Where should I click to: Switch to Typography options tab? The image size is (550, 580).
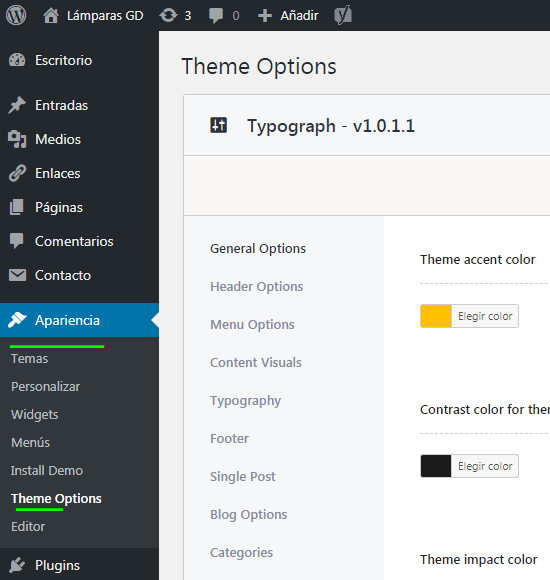246,401
